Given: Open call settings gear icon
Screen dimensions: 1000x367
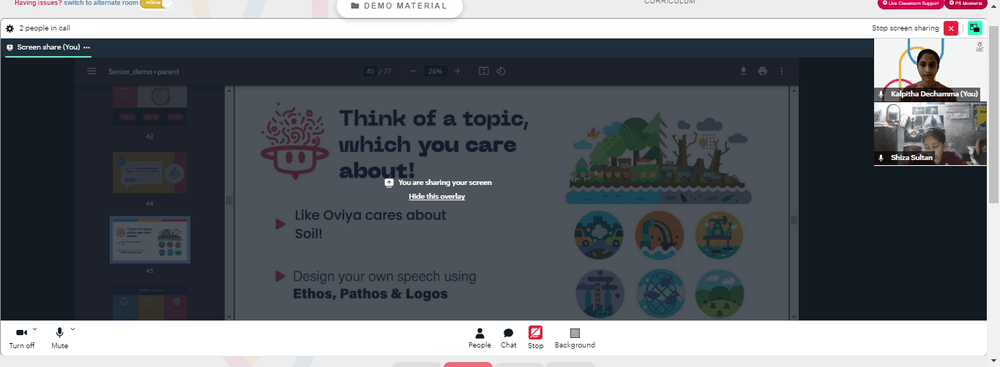Looking at the screenshot, I should (x=10, y=29).
